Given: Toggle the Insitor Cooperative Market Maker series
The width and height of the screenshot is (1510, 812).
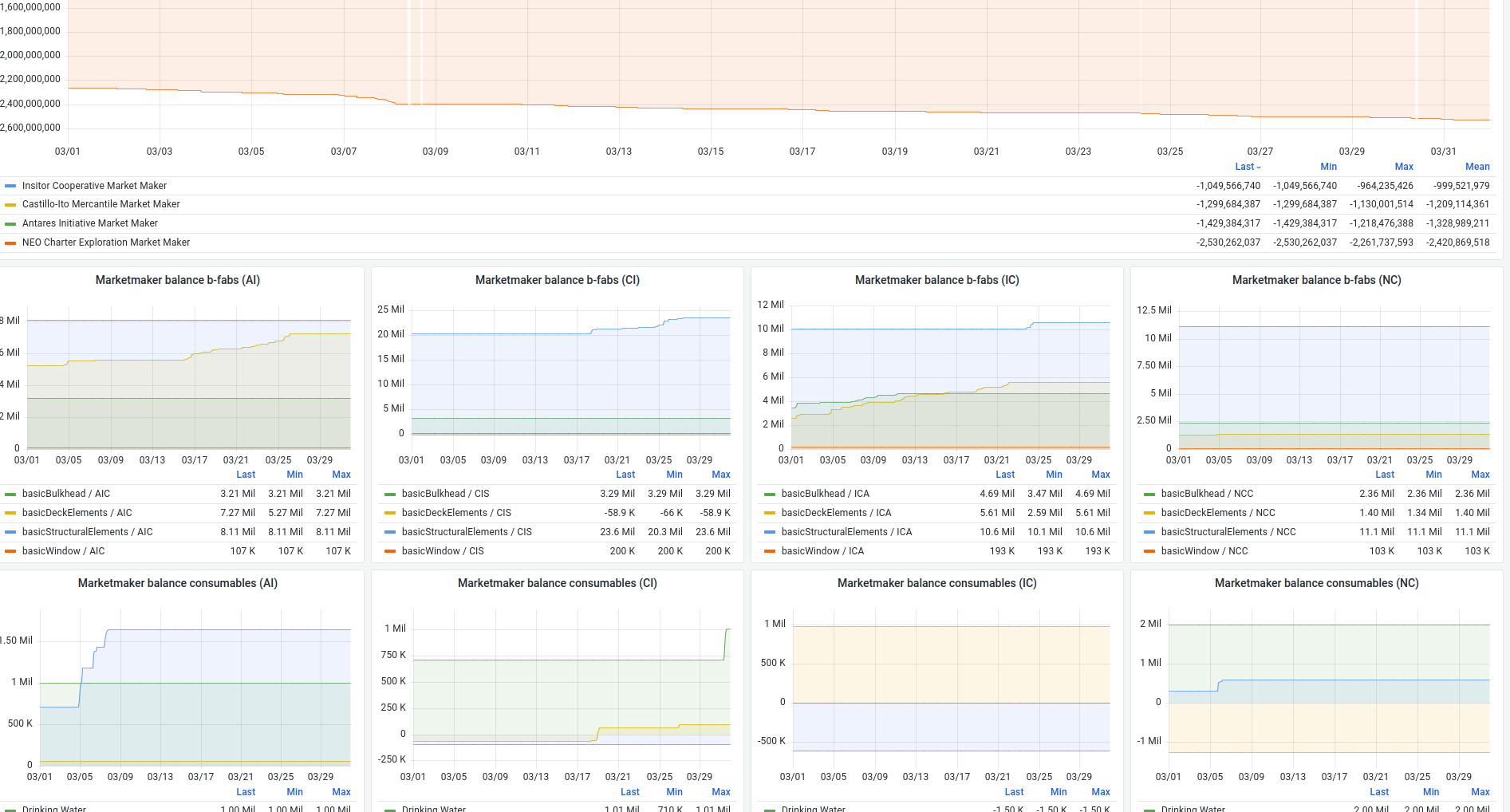Looking at the screenshot, I should pyautogui.click(x=94, y=186).
